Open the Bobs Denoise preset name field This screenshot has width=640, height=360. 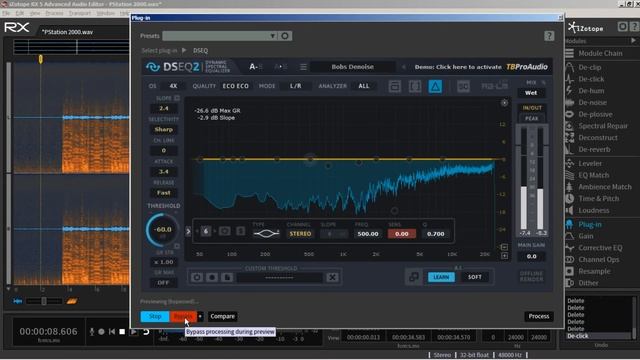pyautogui.click(x=353, y=67)
